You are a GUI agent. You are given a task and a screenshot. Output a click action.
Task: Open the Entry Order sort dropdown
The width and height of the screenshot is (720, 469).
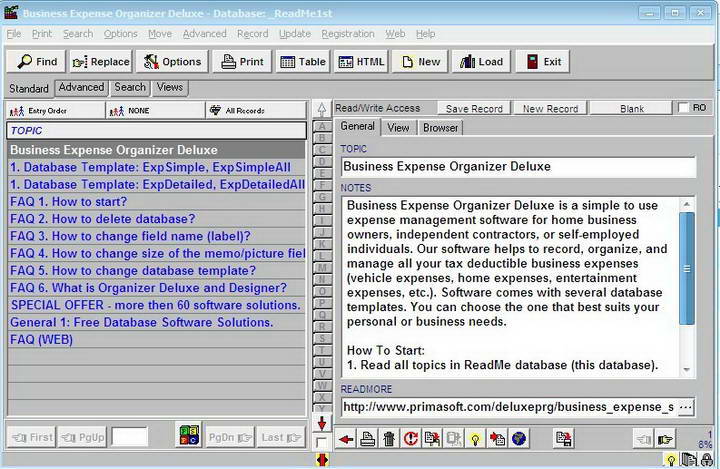(55, 111)
